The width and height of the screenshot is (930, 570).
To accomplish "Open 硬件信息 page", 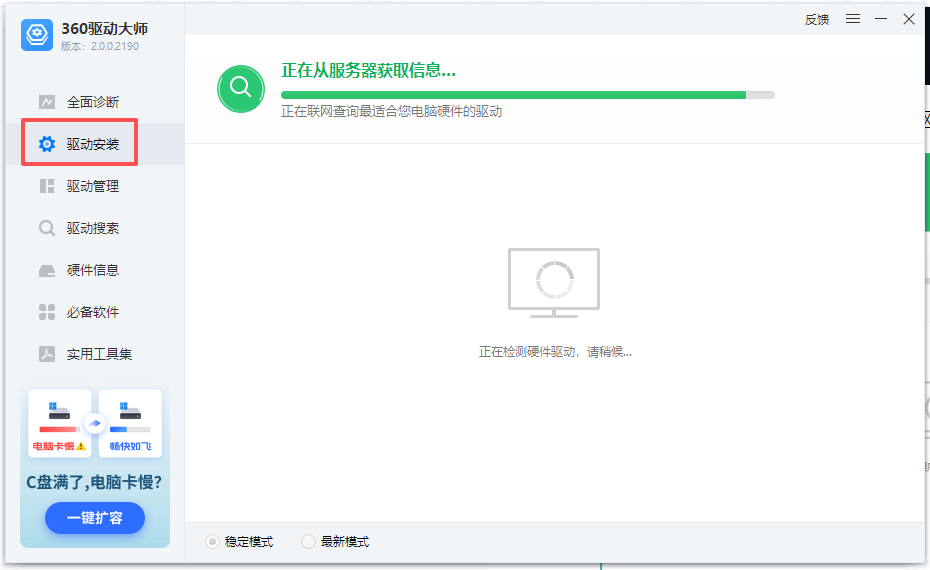I will (x=95, y=270).
